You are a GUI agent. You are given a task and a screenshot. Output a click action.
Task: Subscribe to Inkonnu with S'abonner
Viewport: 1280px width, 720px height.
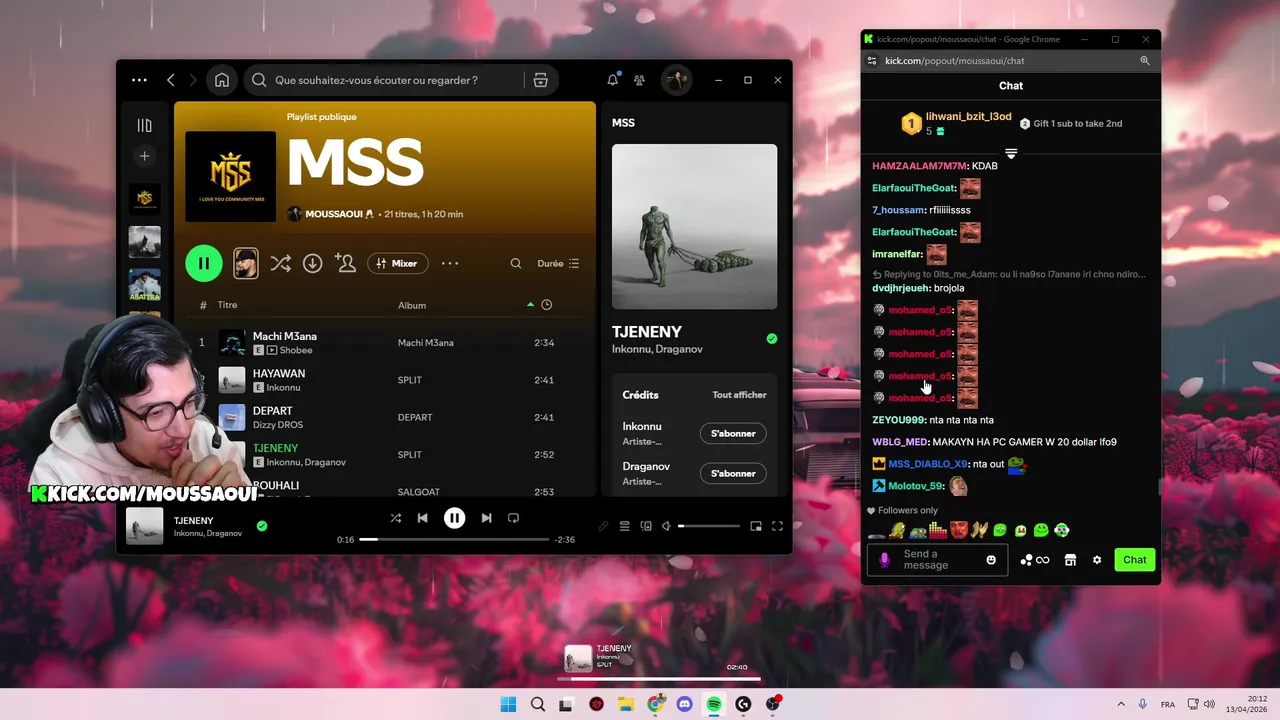tap(733, 433)
